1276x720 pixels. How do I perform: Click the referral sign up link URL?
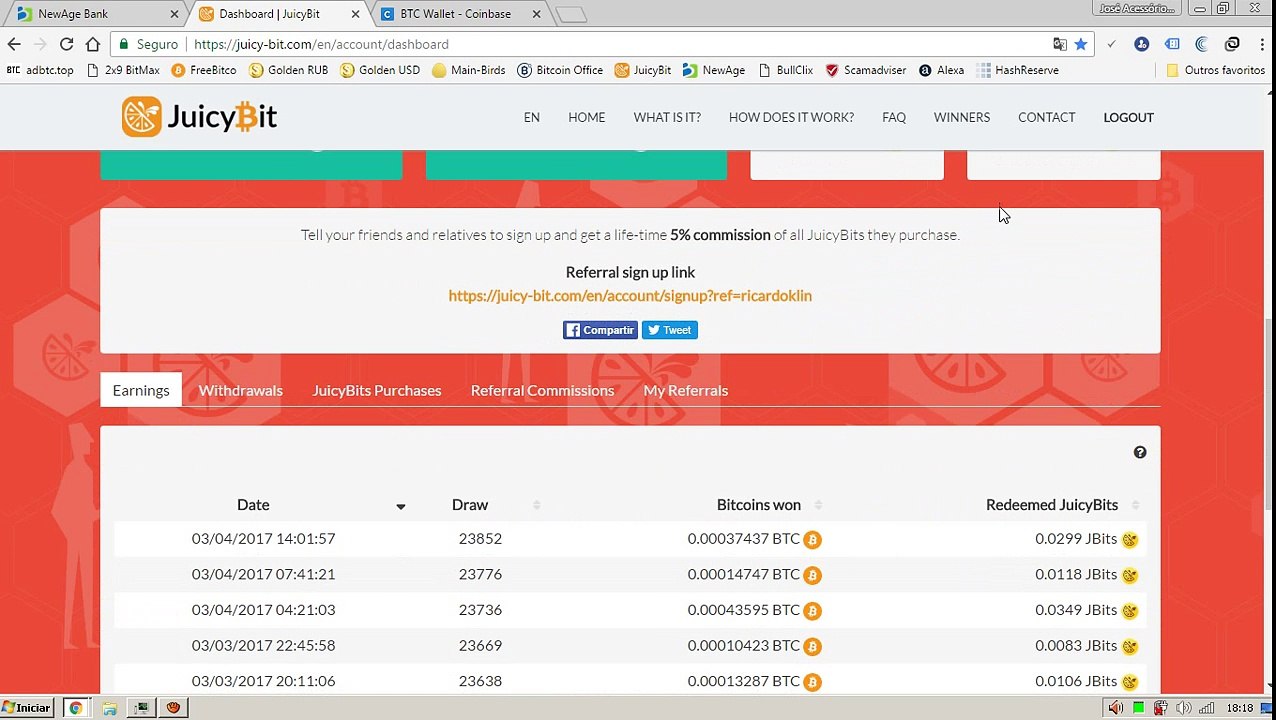pos(630,296)
